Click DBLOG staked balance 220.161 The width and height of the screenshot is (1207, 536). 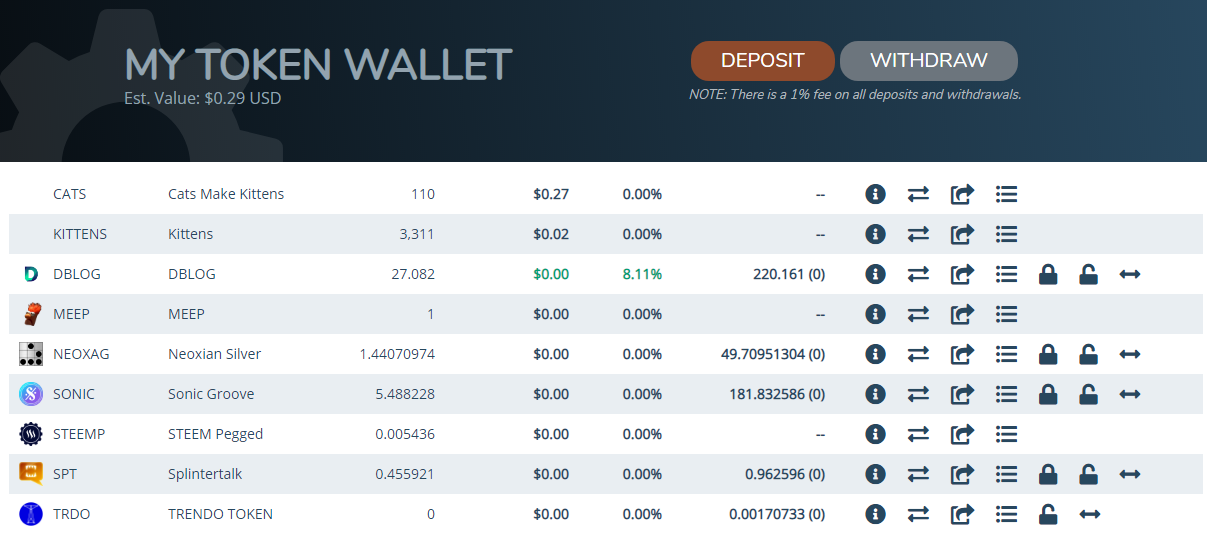(x=778, y=274)
